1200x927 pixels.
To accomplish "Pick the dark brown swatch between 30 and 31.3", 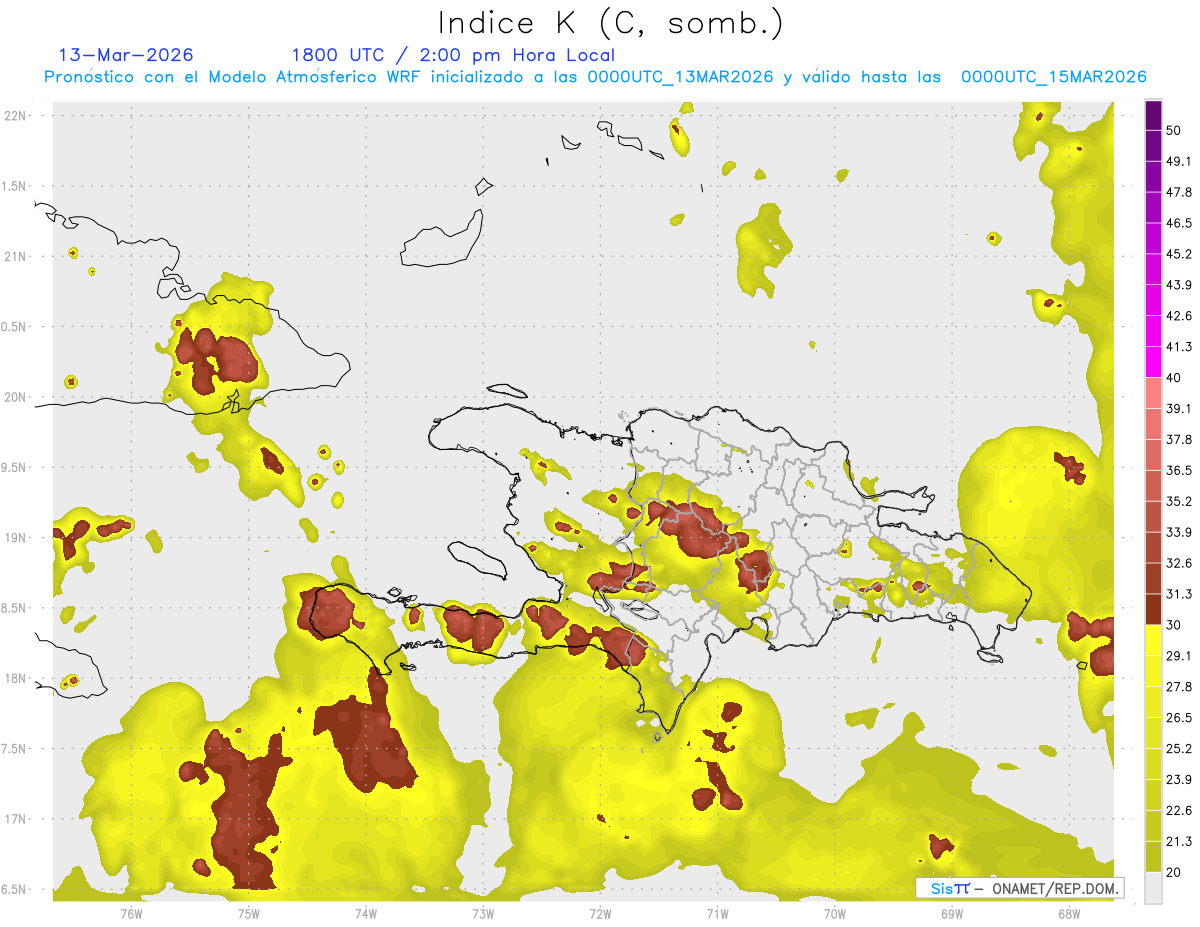I will (1153, 609).
